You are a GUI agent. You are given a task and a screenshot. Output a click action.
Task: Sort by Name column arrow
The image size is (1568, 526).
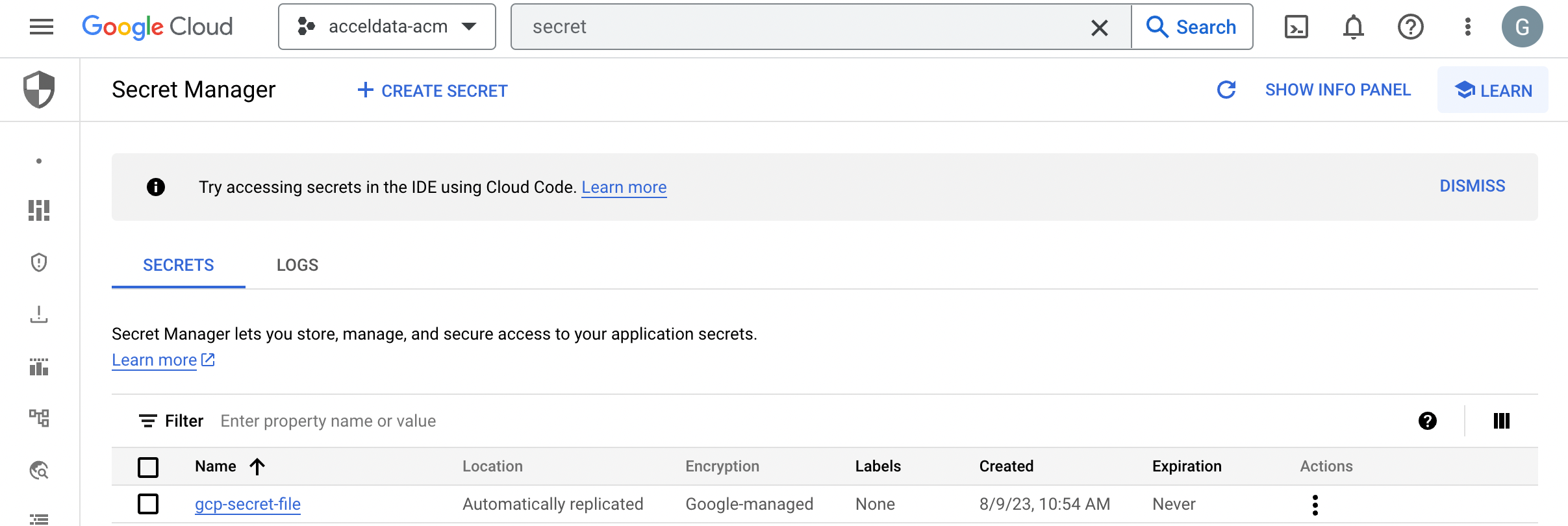click(x=257, y=466)
